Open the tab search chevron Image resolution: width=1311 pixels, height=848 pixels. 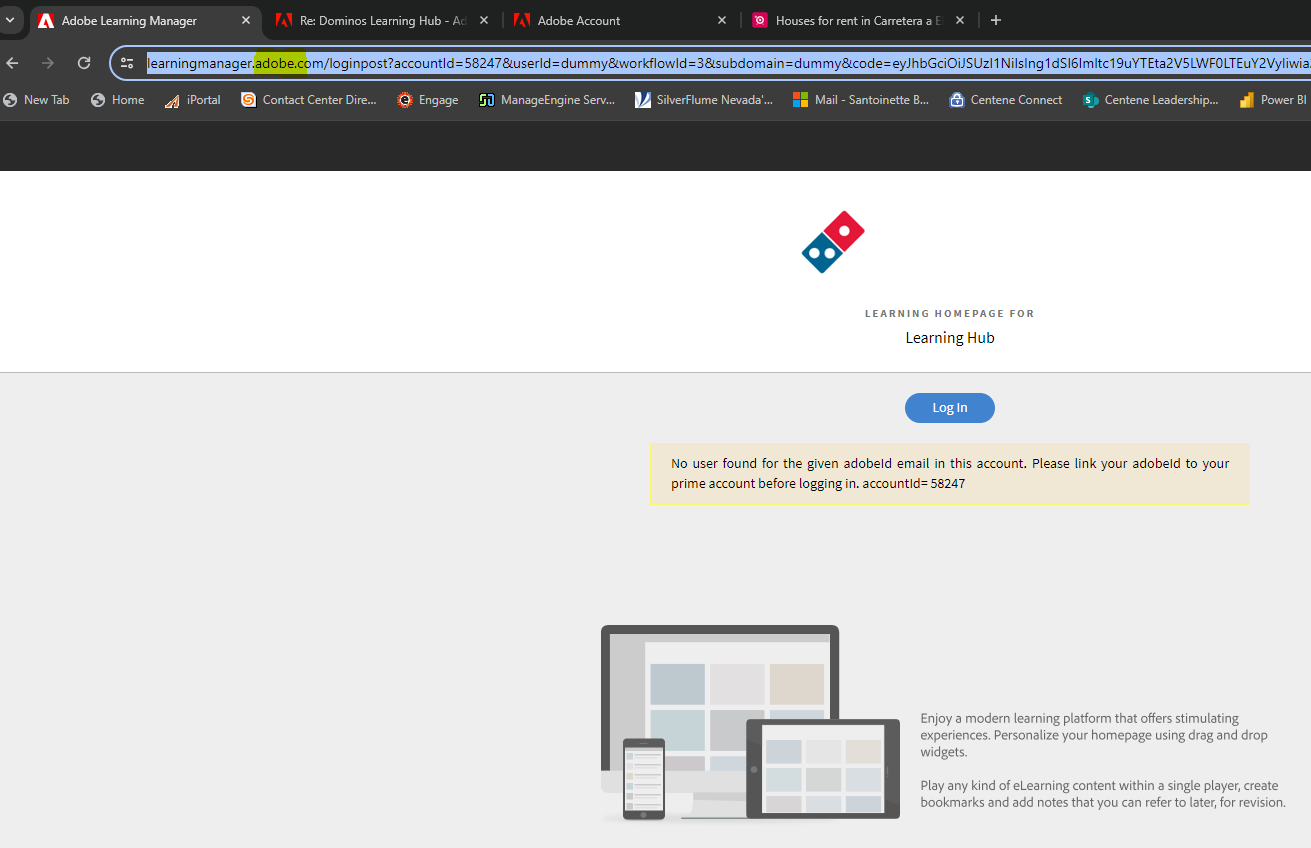pyautogui.click(x=10, y=20)
